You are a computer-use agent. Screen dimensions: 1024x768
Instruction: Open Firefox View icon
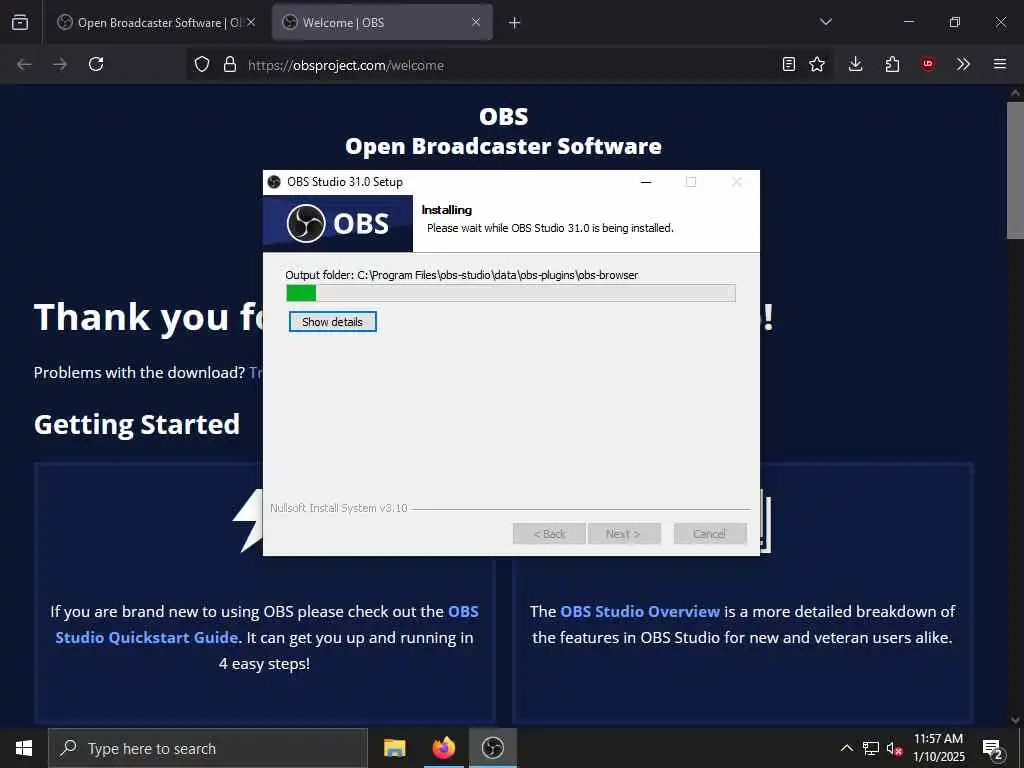pos(20,22)
